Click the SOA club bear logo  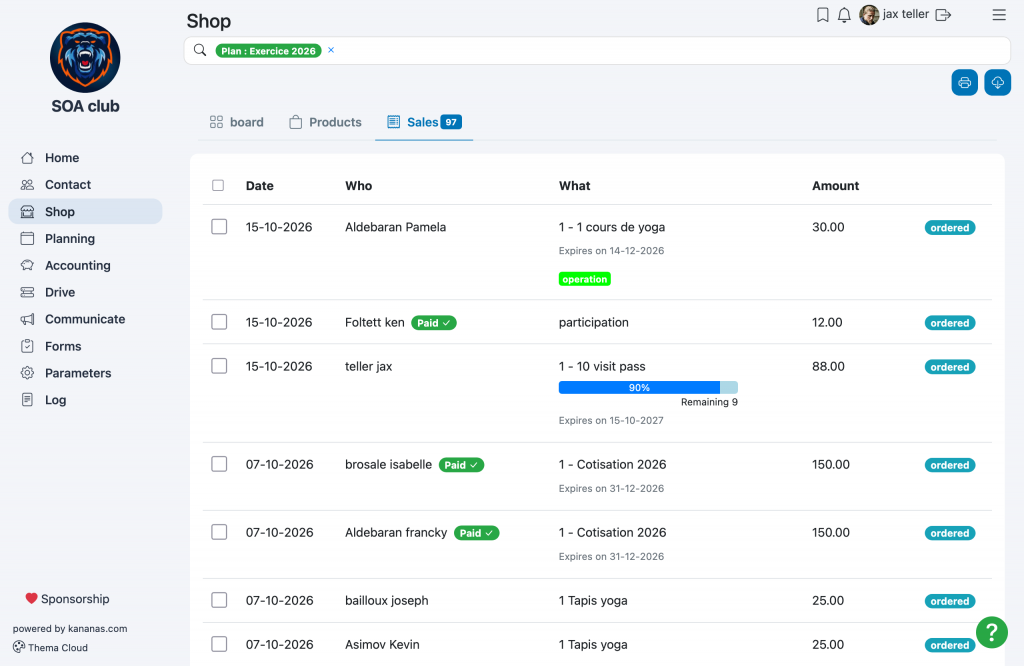click(86, 57)
